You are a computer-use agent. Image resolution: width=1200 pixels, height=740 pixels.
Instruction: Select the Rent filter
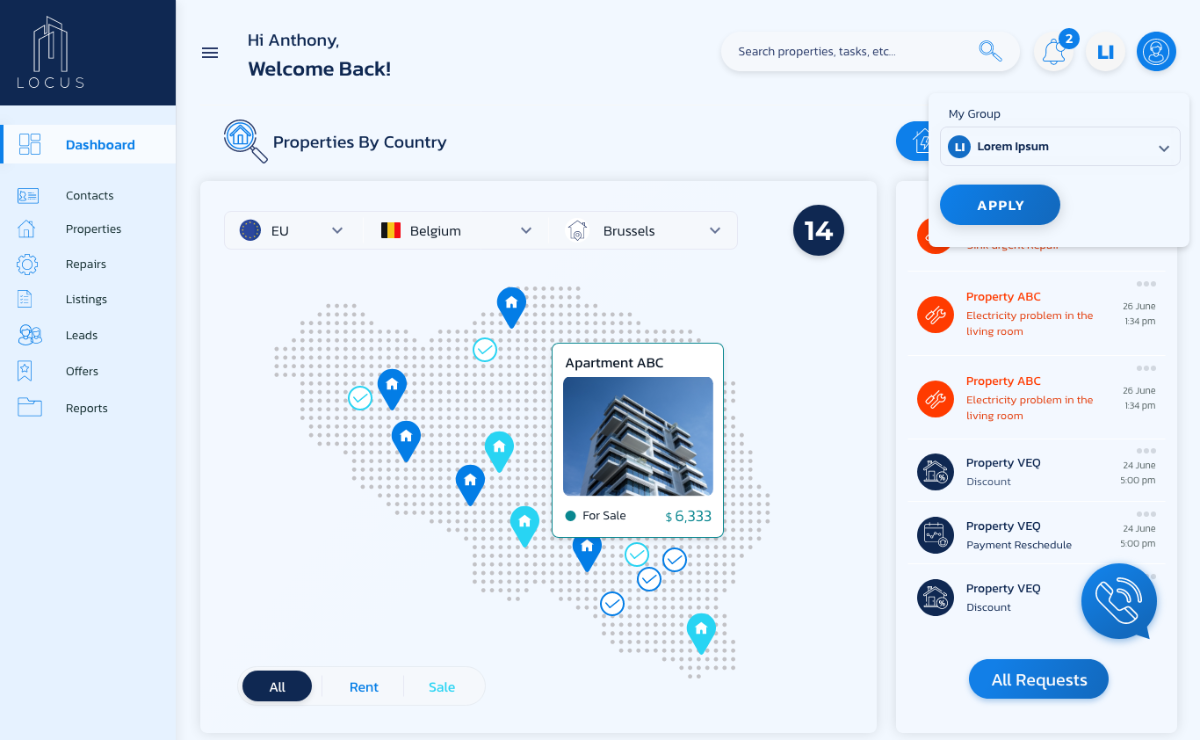pyautogui.click(x=364, y=686)
